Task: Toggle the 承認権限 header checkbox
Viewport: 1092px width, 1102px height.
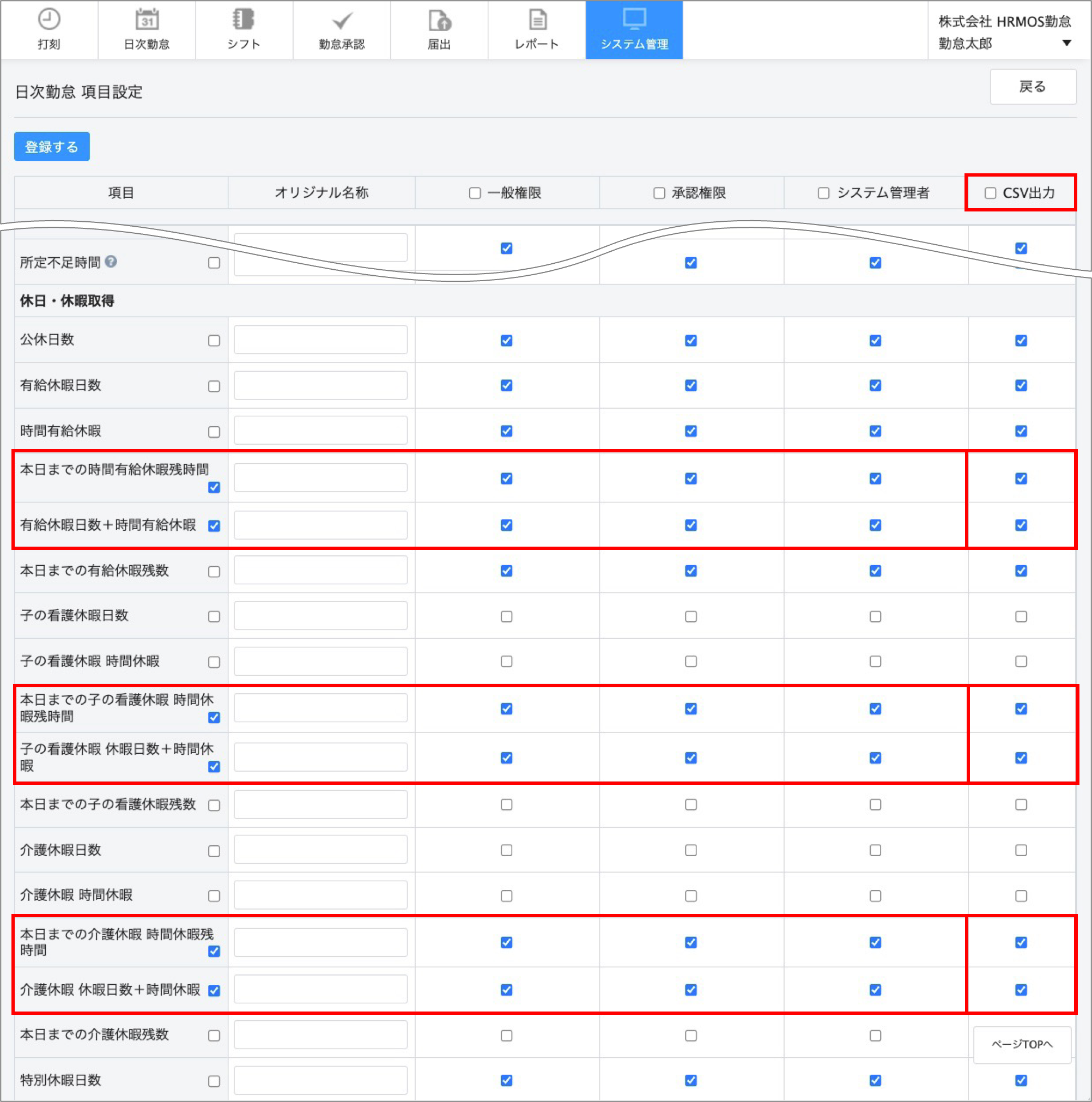Action: click(659, 193)
